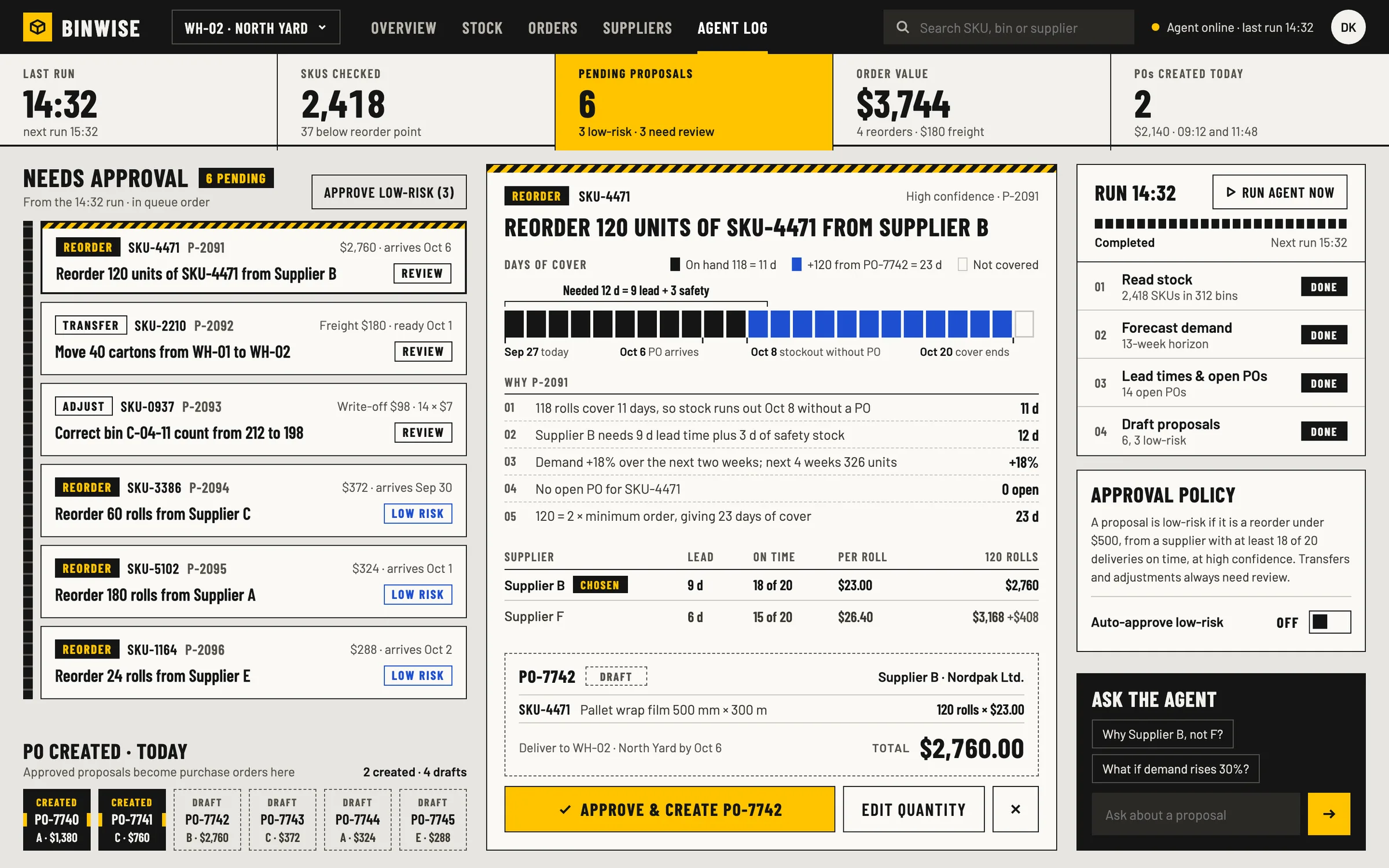Toggle Auto-approve low-risk switch
This screenshot has height=868, width=1389.
(1329, 622)
